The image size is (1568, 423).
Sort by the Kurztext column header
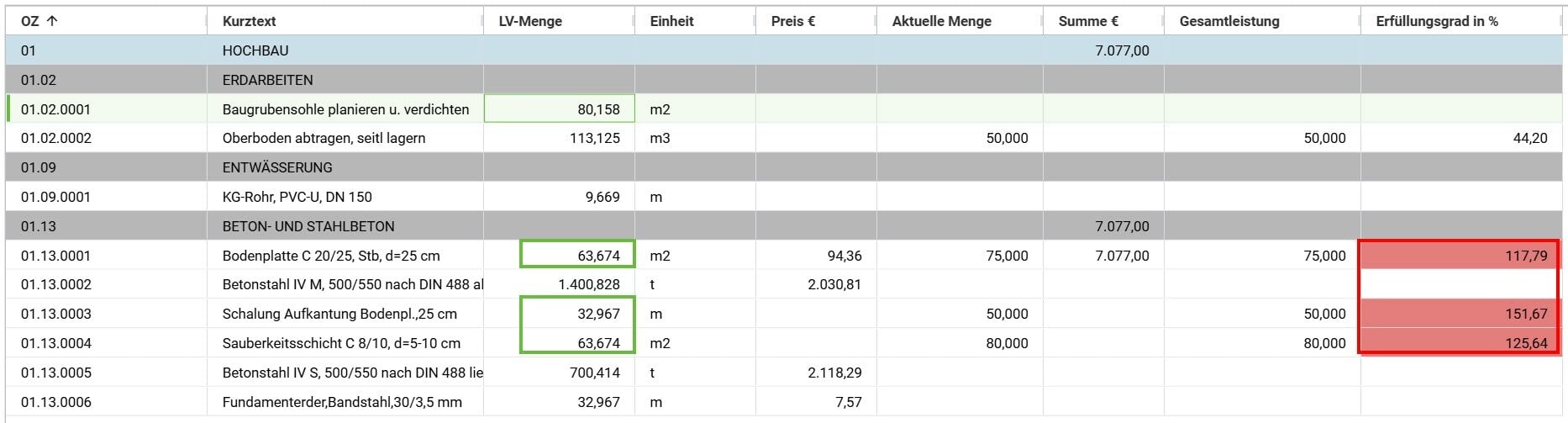pos(249,21)
